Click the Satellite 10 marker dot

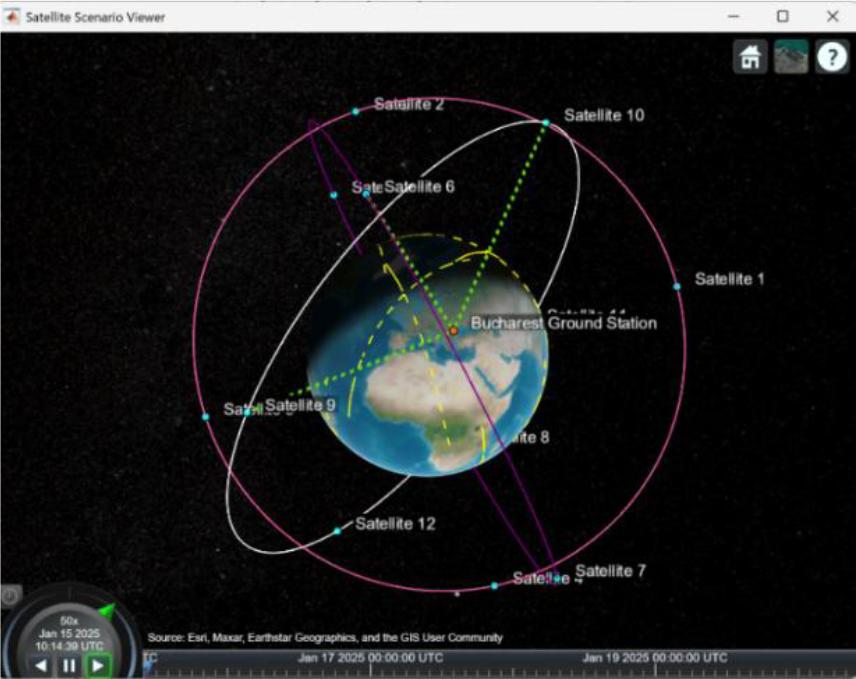pyautogui.click(x=546, y=123)
